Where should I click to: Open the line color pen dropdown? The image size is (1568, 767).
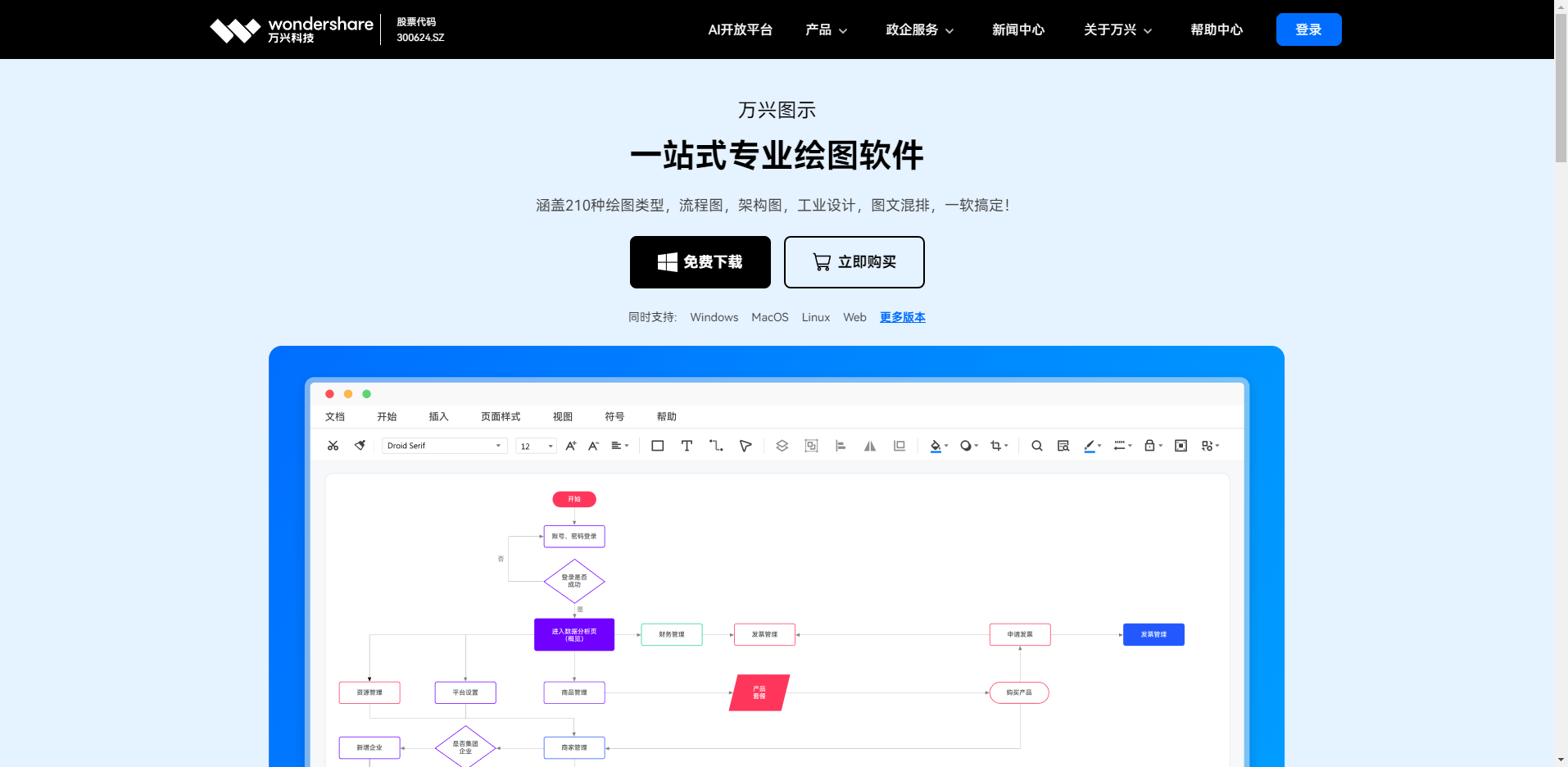(1093, 446)
